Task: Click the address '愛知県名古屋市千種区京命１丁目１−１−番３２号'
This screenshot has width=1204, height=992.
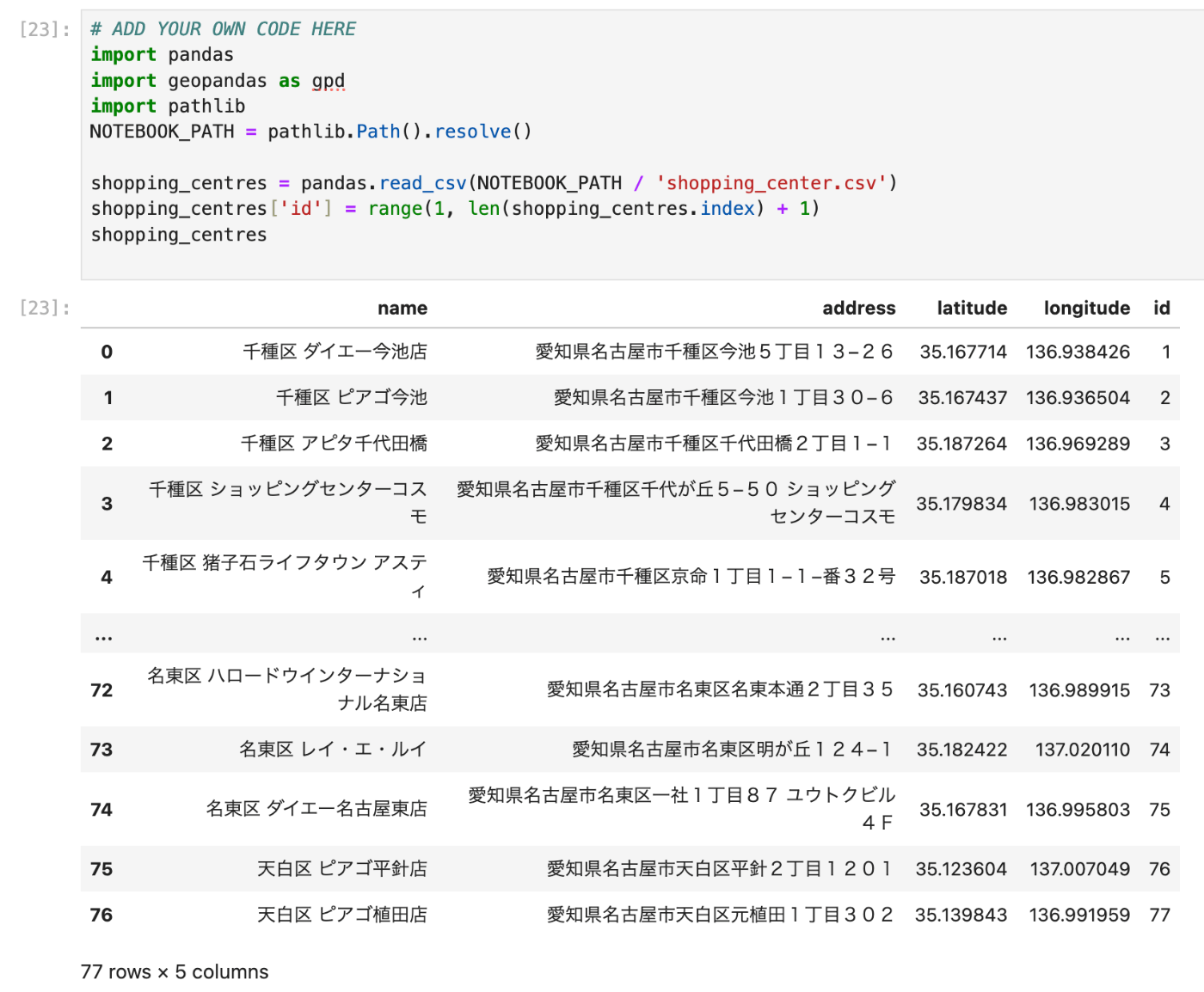Action: click(691, 577)
